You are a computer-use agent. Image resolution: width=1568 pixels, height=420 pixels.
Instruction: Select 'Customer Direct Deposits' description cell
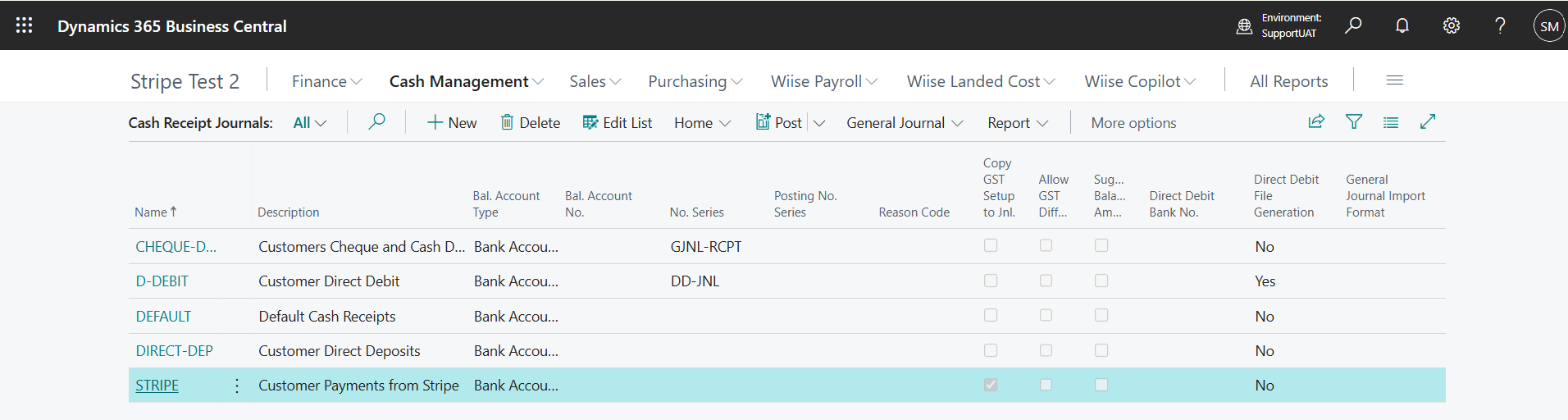point(340,351)
